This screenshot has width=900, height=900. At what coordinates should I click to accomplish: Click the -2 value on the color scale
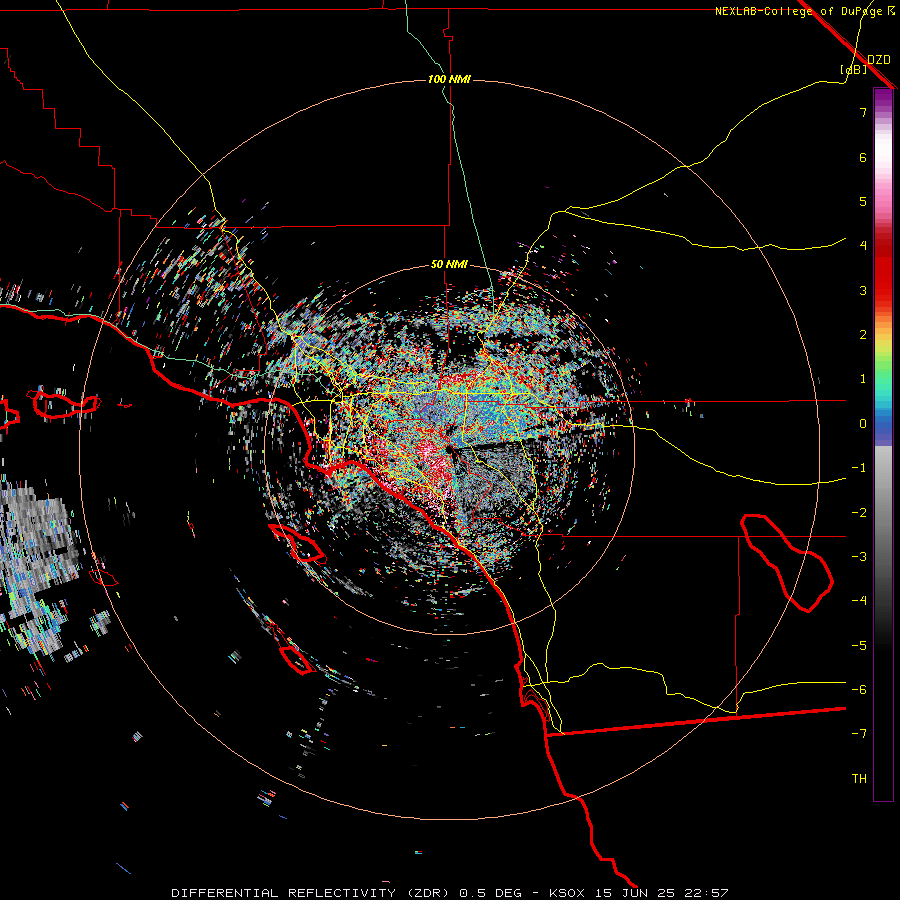click(859, 513)
